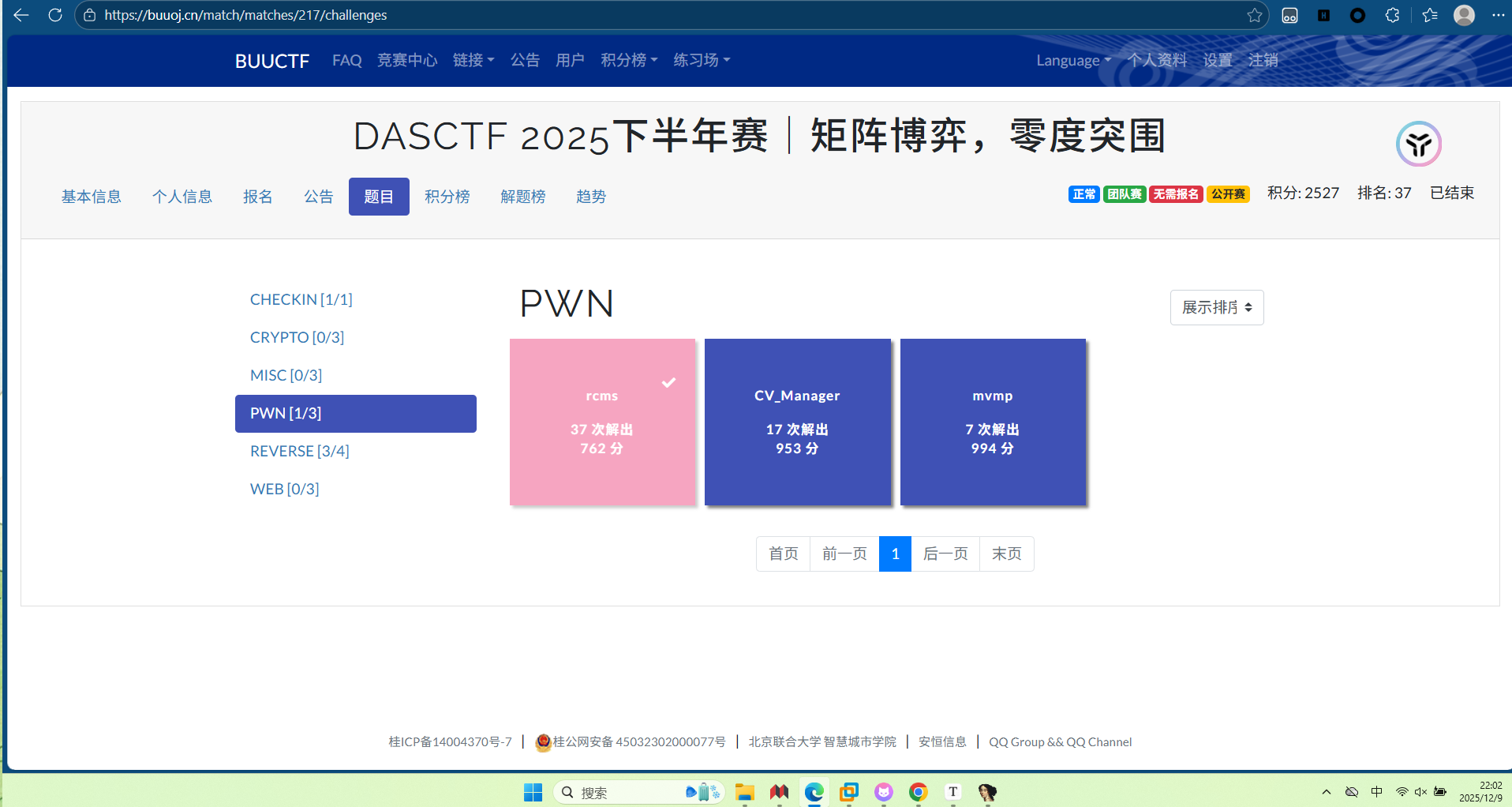Click the team avatar logo icon
The image size is (1512, 807).
click(x=1418, y=144)
